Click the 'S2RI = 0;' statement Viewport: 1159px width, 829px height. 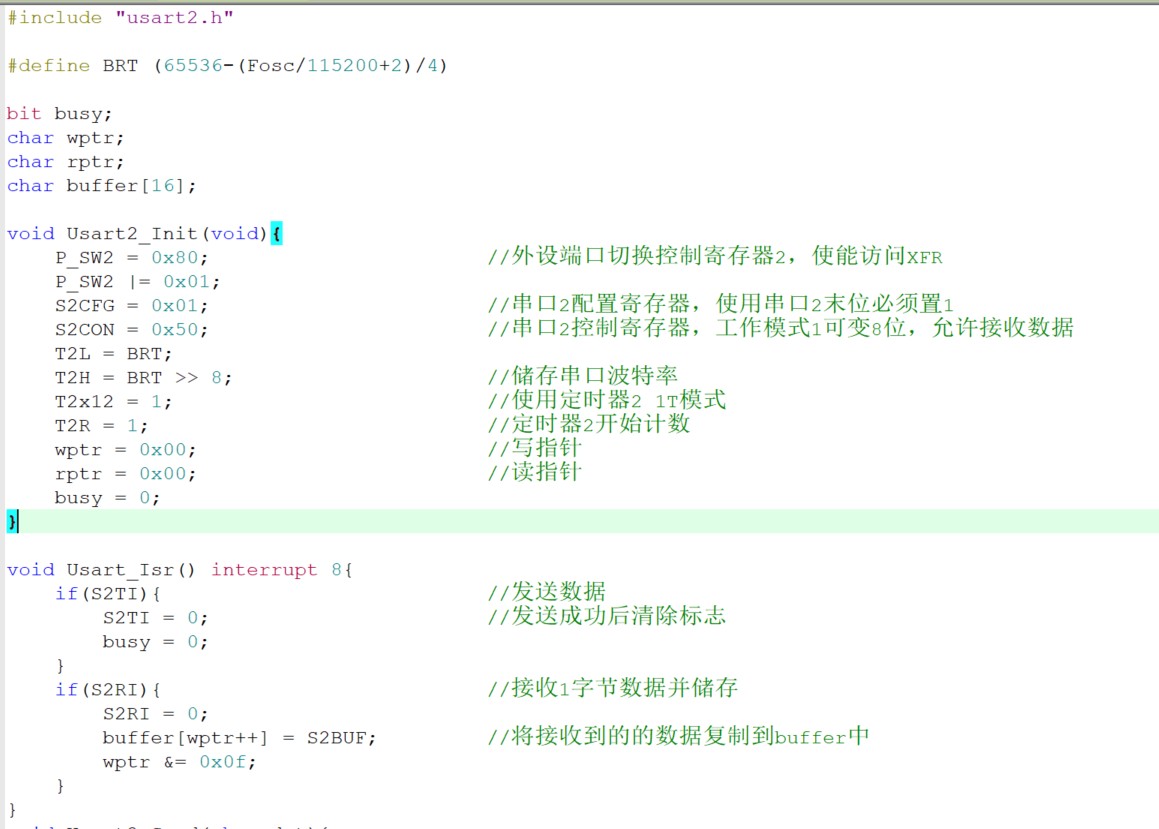coord(155,714)
